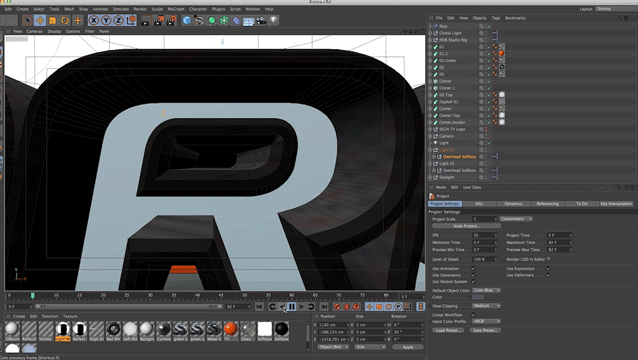Toggle the coordinate system icon

[131, 20]
